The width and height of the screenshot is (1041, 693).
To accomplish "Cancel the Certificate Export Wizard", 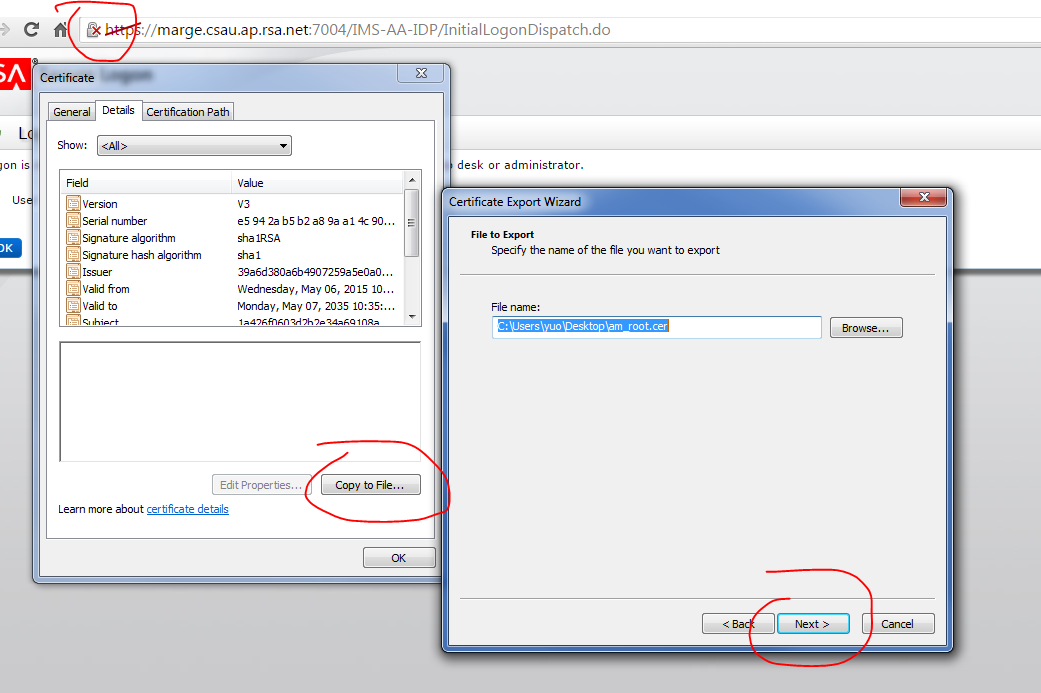I will click(897, 624).
